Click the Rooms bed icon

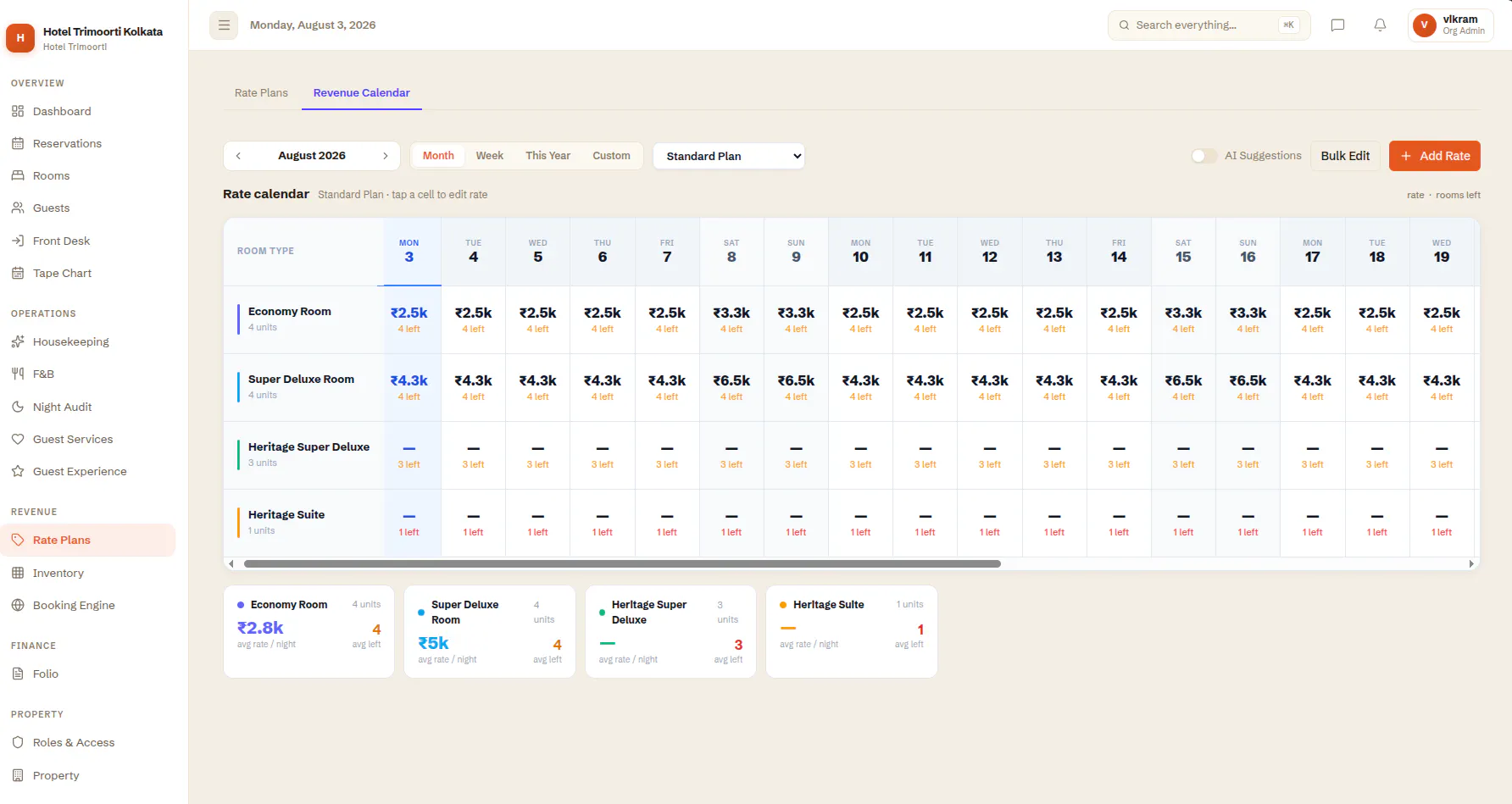(x=18, y=175)
